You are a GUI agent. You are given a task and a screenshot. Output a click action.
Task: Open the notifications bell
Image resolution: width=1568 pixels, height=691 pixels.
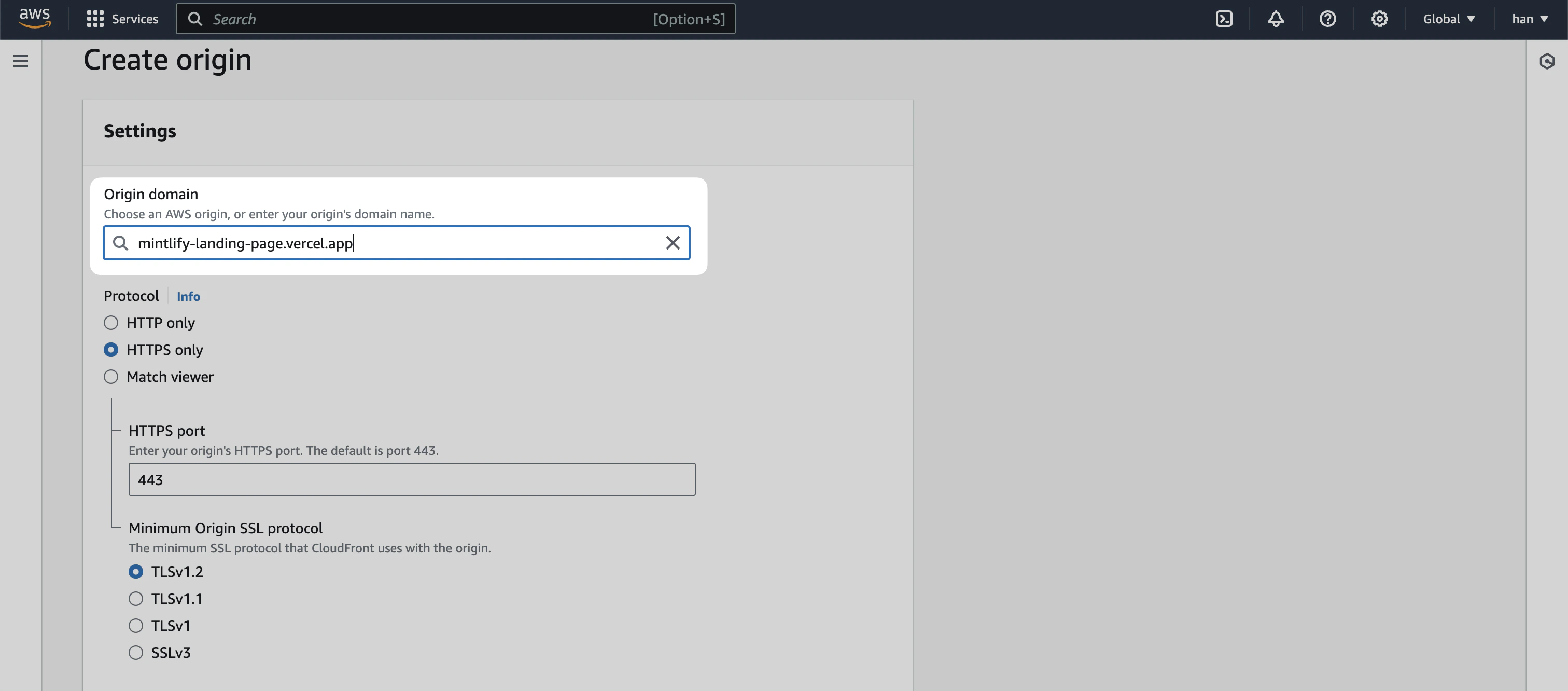tap(1275, 19)
